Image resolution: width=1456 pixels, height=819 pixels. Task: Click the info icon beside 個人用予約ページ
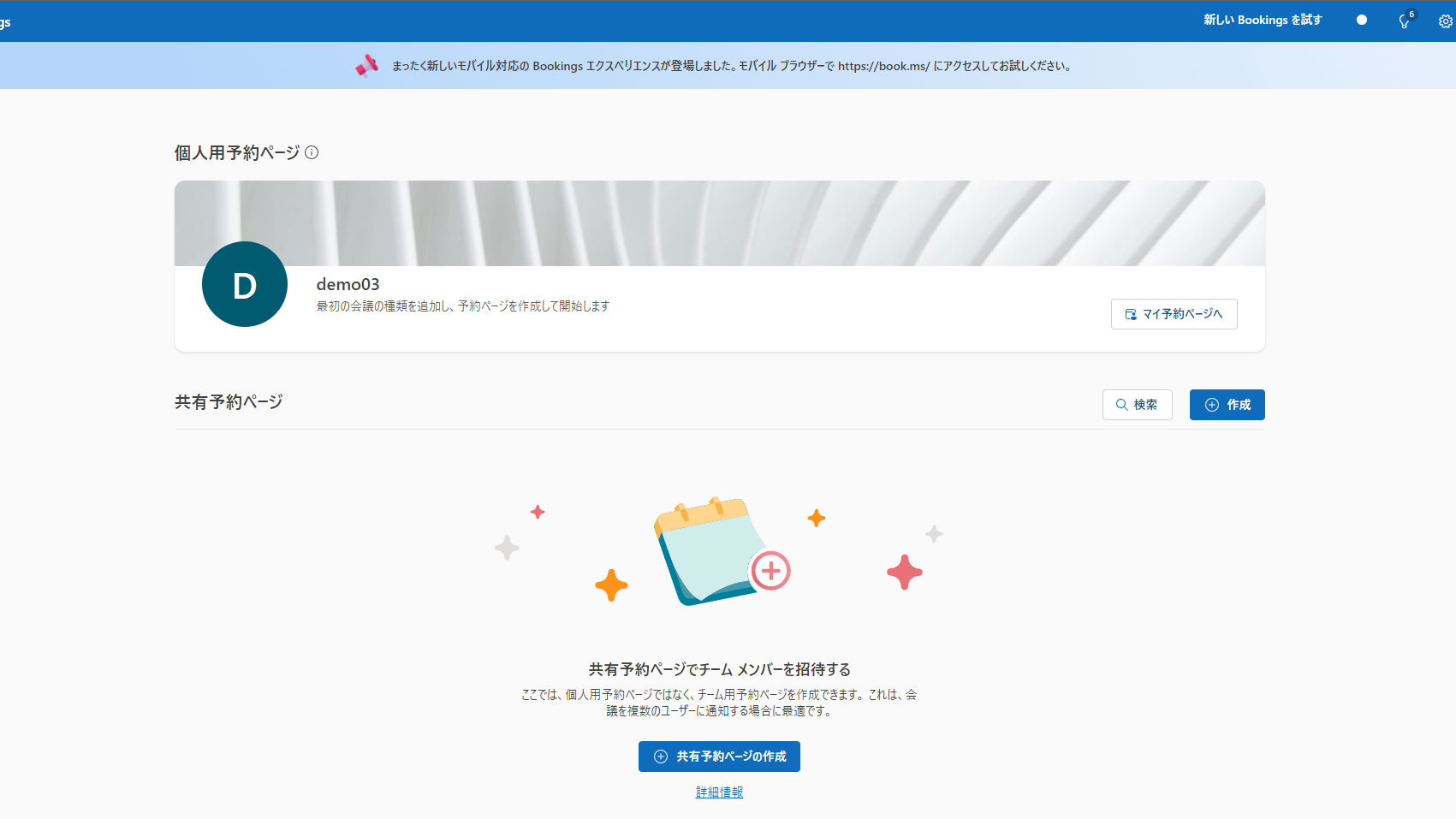point(312,152)
